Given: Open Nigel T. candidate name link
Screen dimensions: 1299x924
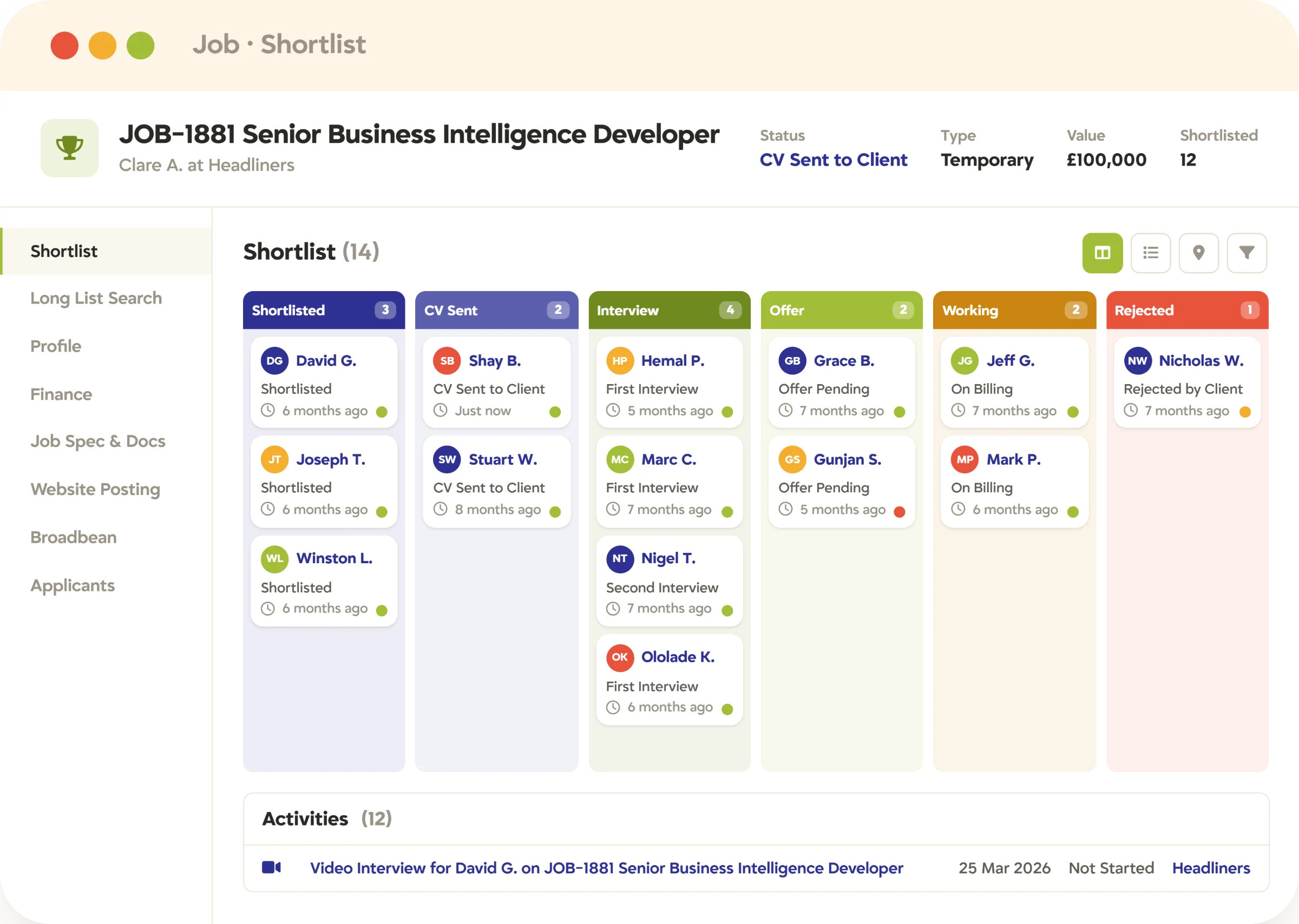Looking at the screenshot, I should click(668, 559).
